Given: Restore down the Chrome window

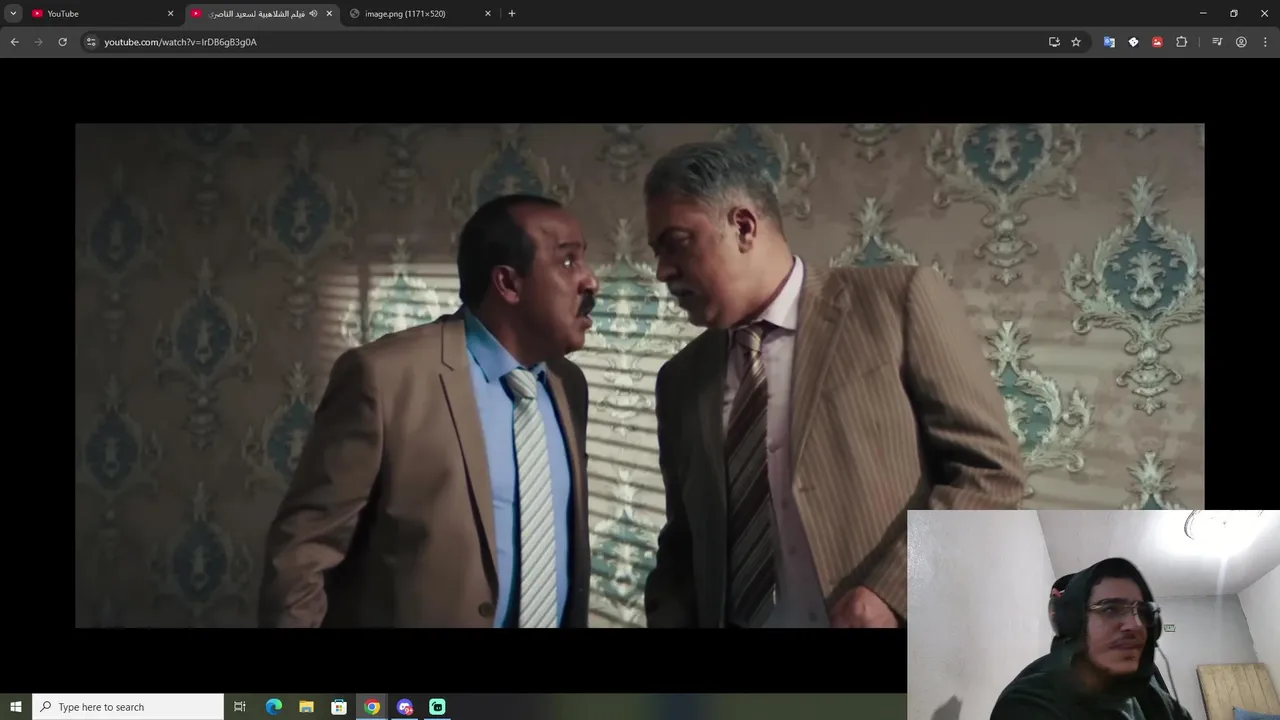Looking at the screenshot, I should [x=1234, y=13].
